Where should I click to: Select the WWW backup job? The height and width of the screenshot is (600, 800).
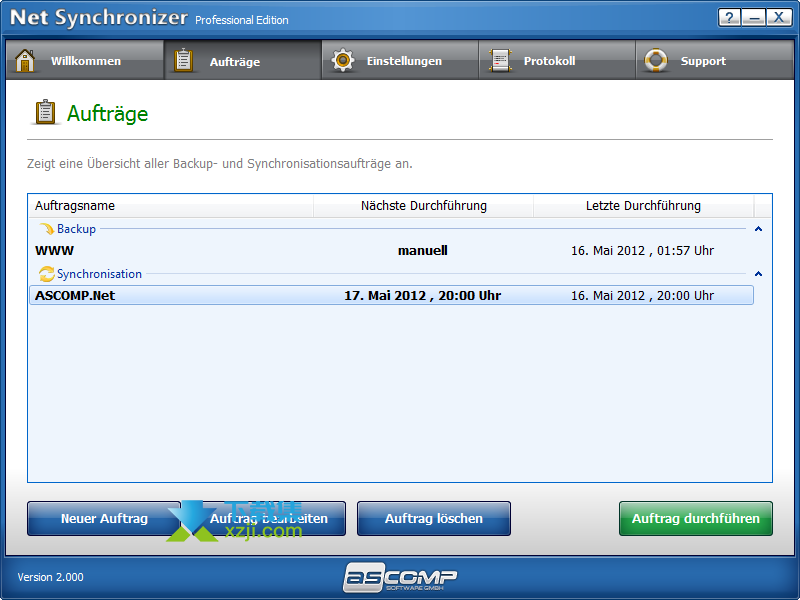coord(391,251)
